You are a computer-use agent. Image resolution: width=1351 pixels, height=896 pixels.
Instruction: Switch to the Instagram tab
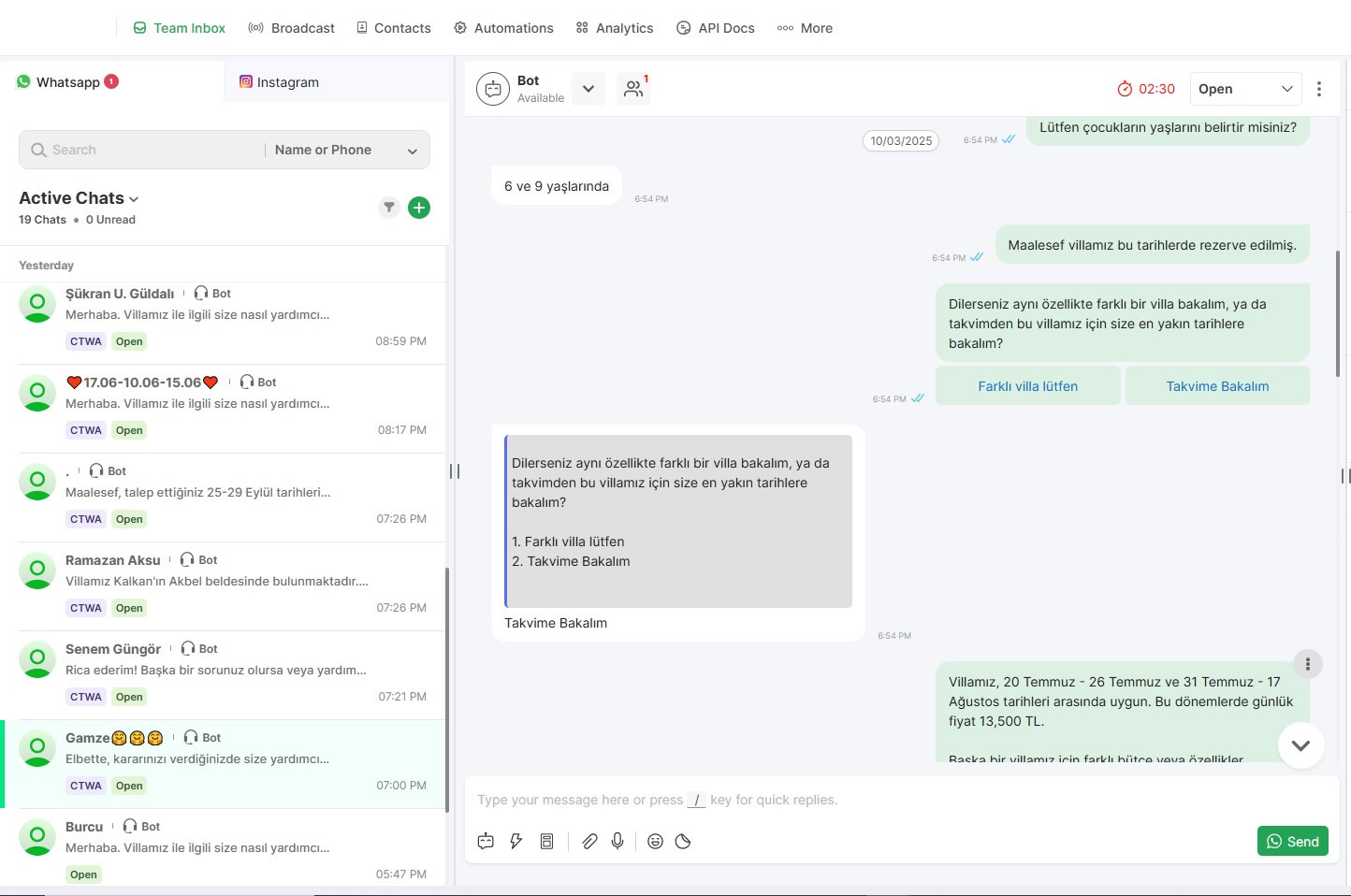tap(279, 82)
